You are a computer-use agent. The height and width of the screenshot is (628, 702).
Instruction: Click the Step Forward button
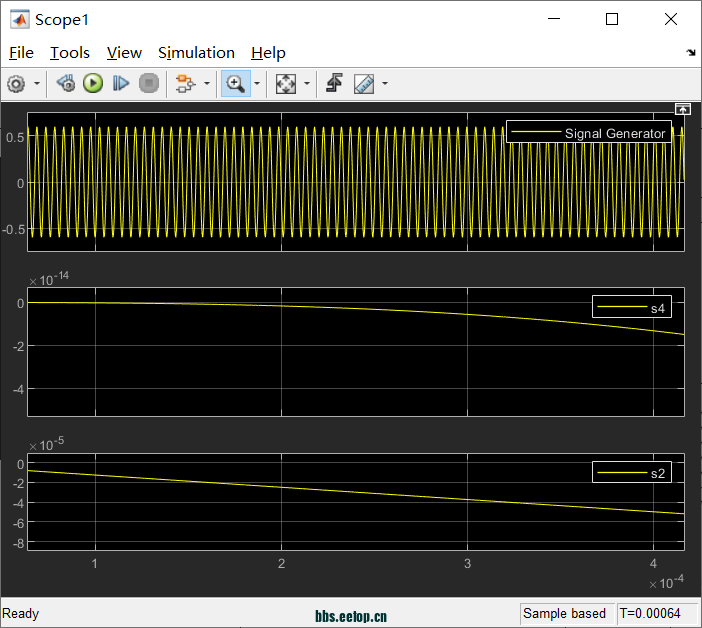(x=121, y=84)
